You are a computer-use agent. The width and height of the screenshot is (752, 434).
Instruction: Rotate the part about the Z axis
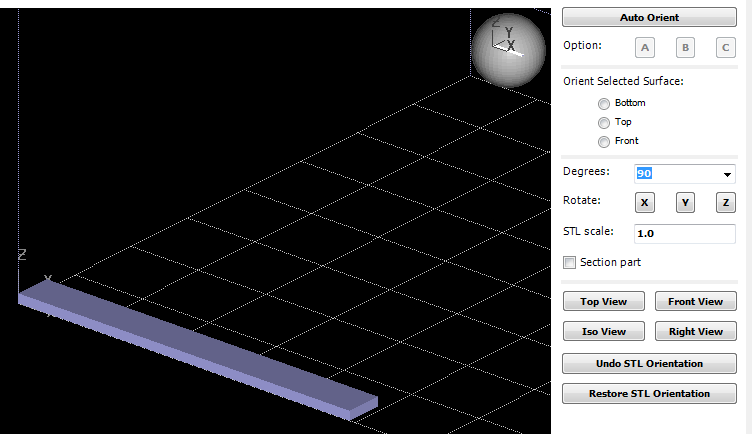(726, 202)
